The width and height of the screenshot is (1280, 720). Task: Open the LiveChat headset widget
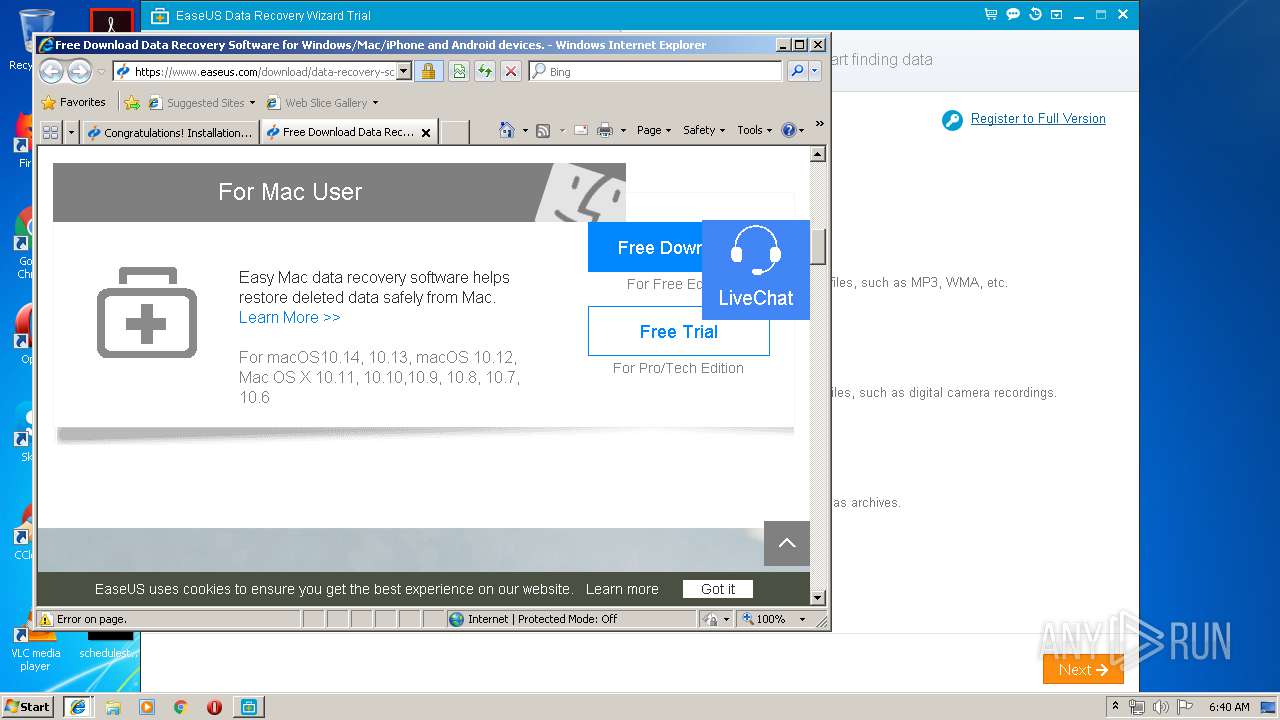(756, 270)
